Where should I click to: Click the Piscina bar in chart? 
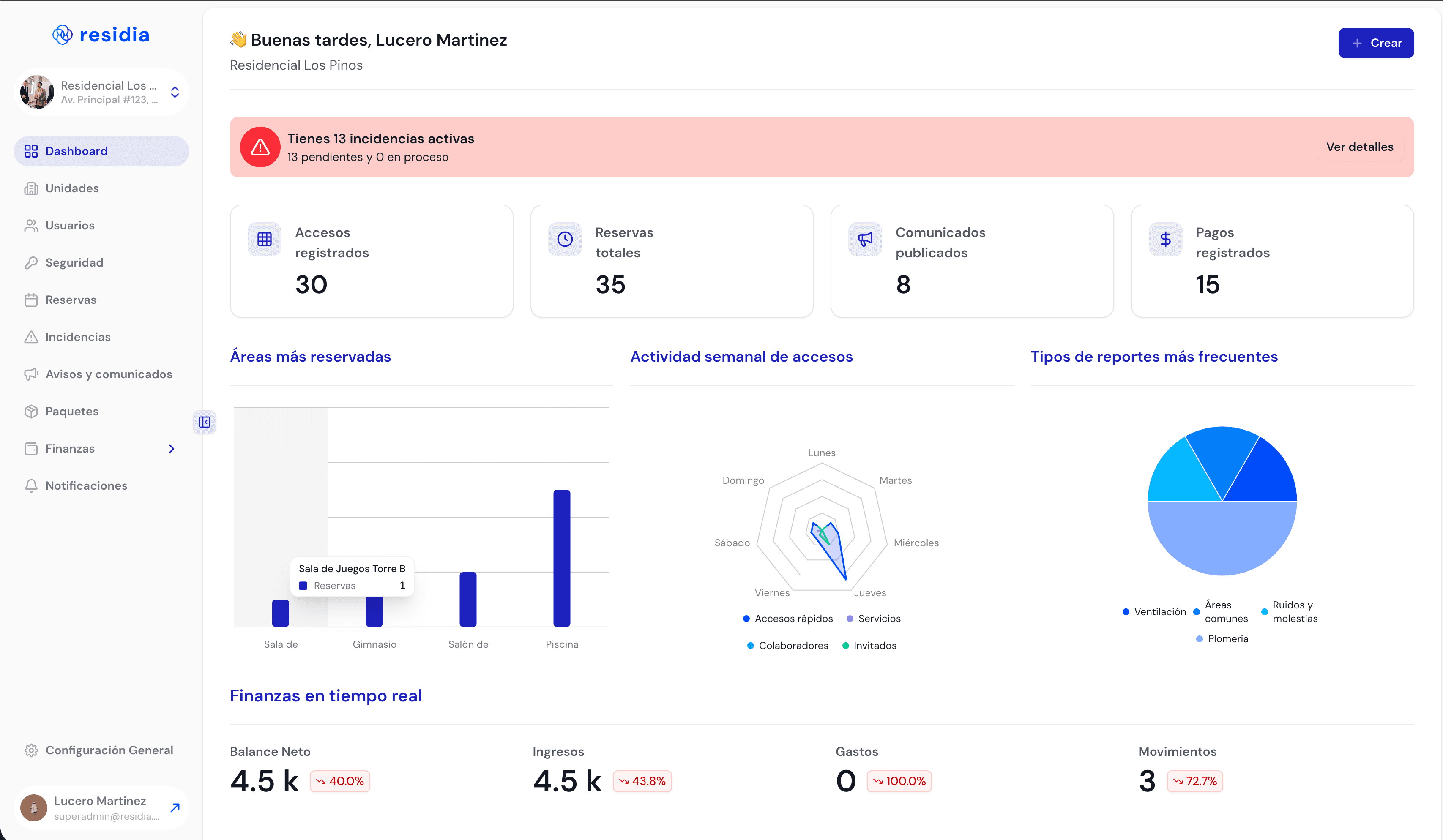562,558
